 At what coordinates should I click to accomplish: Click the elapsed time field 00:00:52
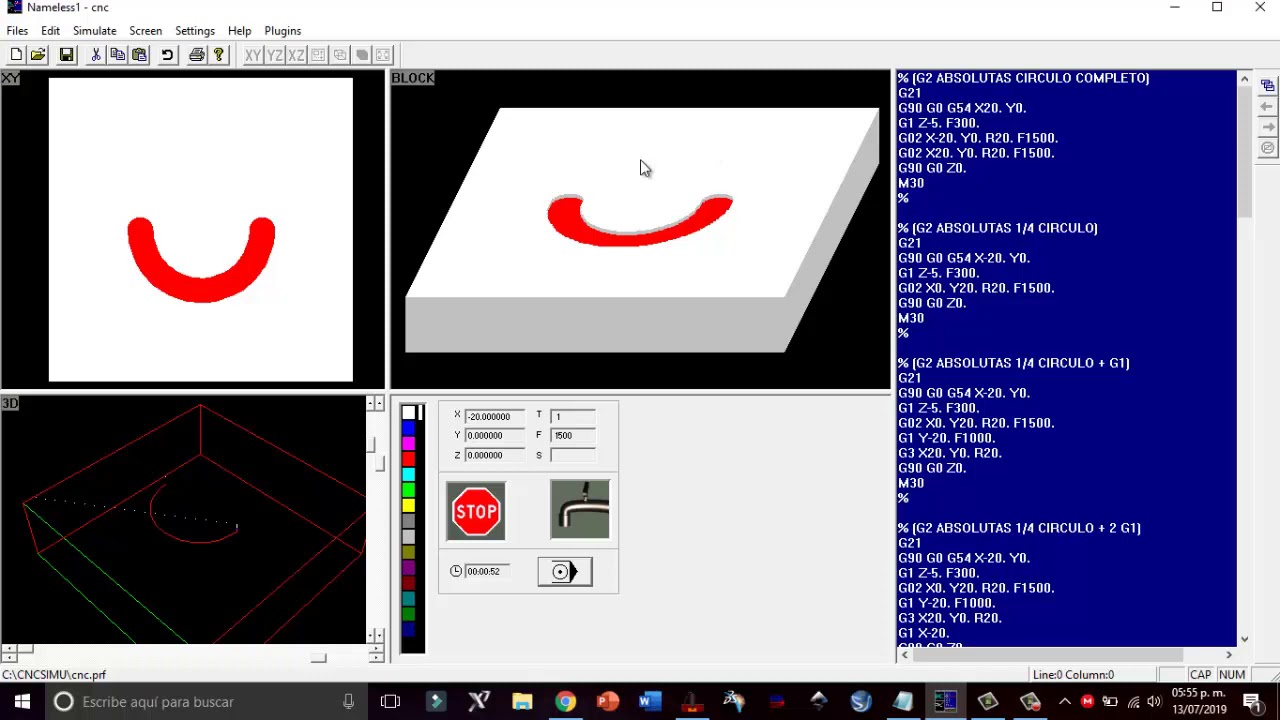489,571
